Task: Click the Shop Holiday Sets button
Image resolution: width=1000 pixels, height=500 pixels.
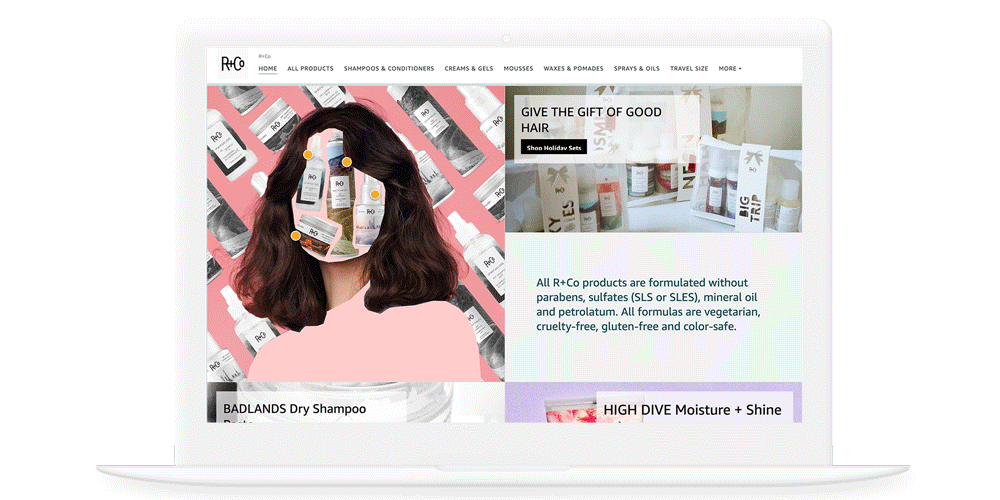Action: 554,147
